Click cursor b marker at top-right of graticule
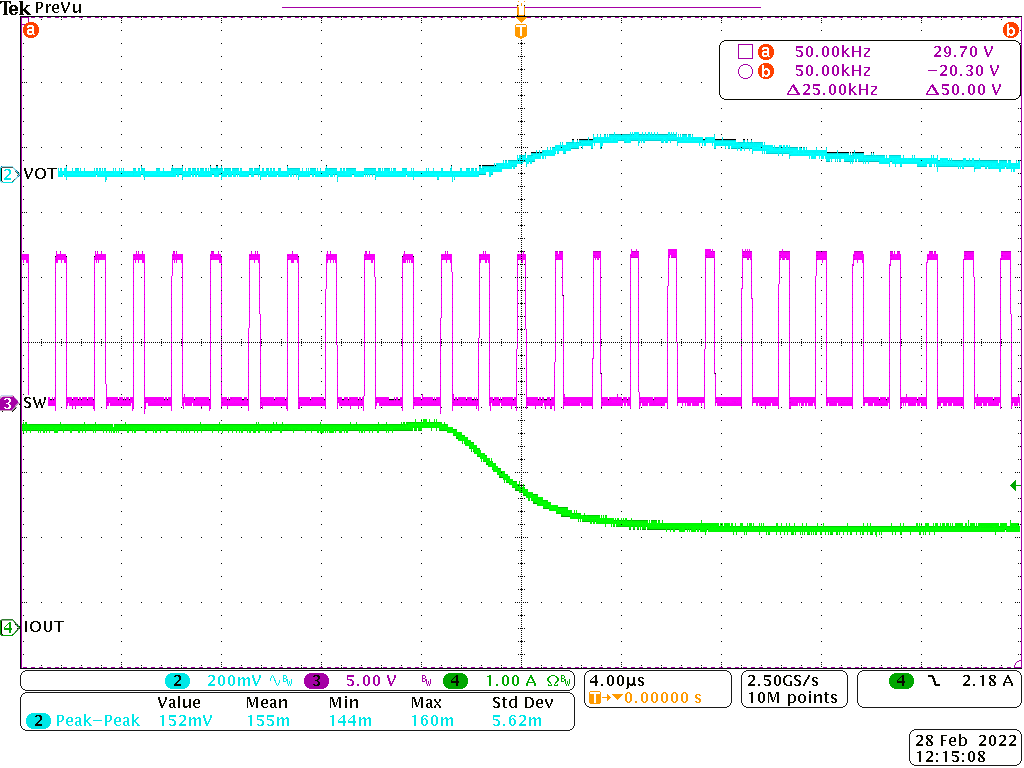 [x=1010, y=31]
